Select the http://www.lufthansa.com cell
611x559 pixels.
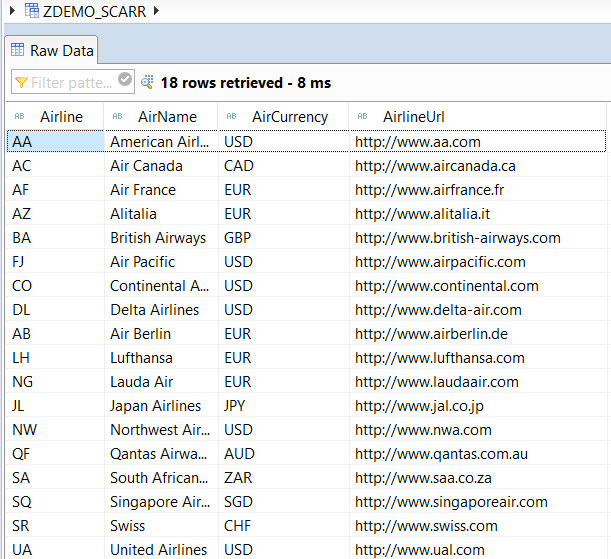(478, 358)
